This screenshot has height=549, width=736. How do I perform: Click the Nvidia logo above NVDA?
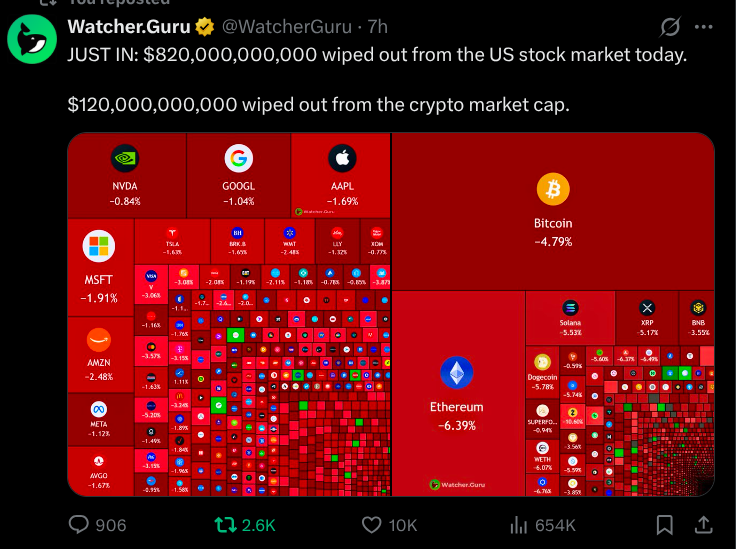(126, 158)
